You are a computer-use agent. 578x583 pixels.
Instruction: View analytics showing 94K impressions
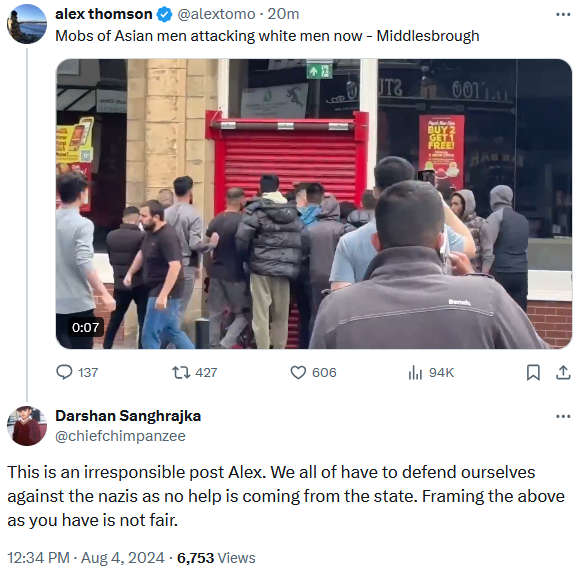pos(415,372)
